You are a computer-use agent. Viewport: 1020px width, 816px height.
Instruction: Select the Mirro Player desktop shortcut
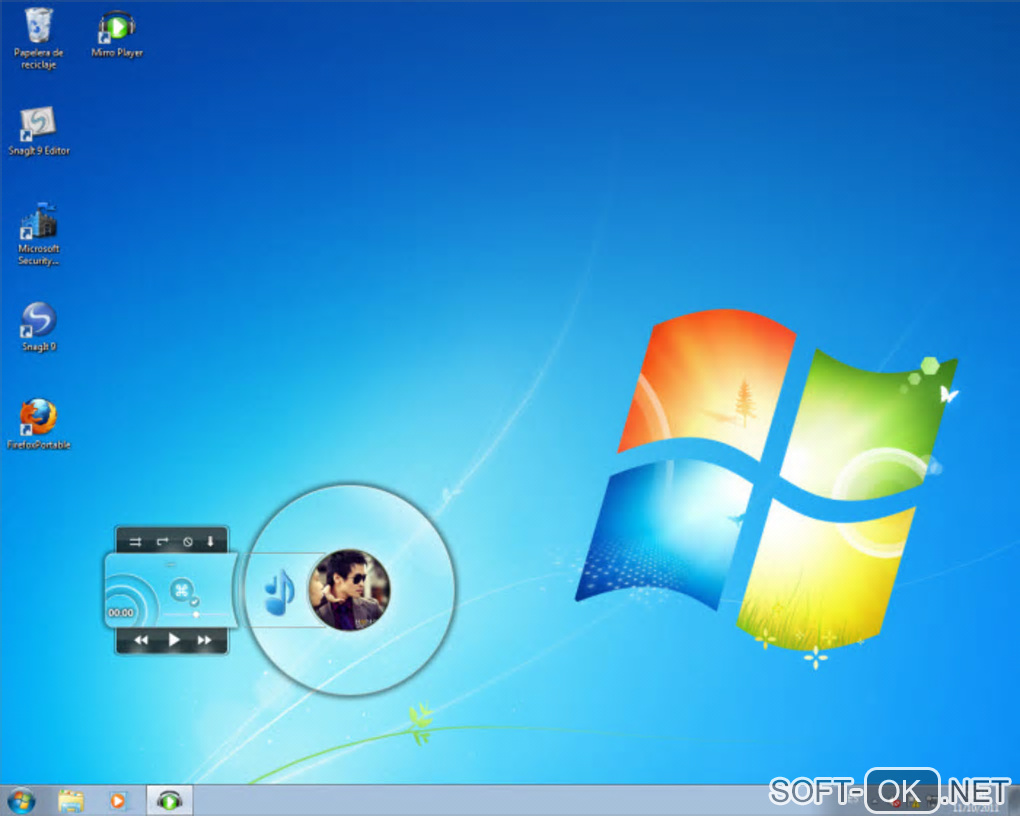tap(117, 33)
